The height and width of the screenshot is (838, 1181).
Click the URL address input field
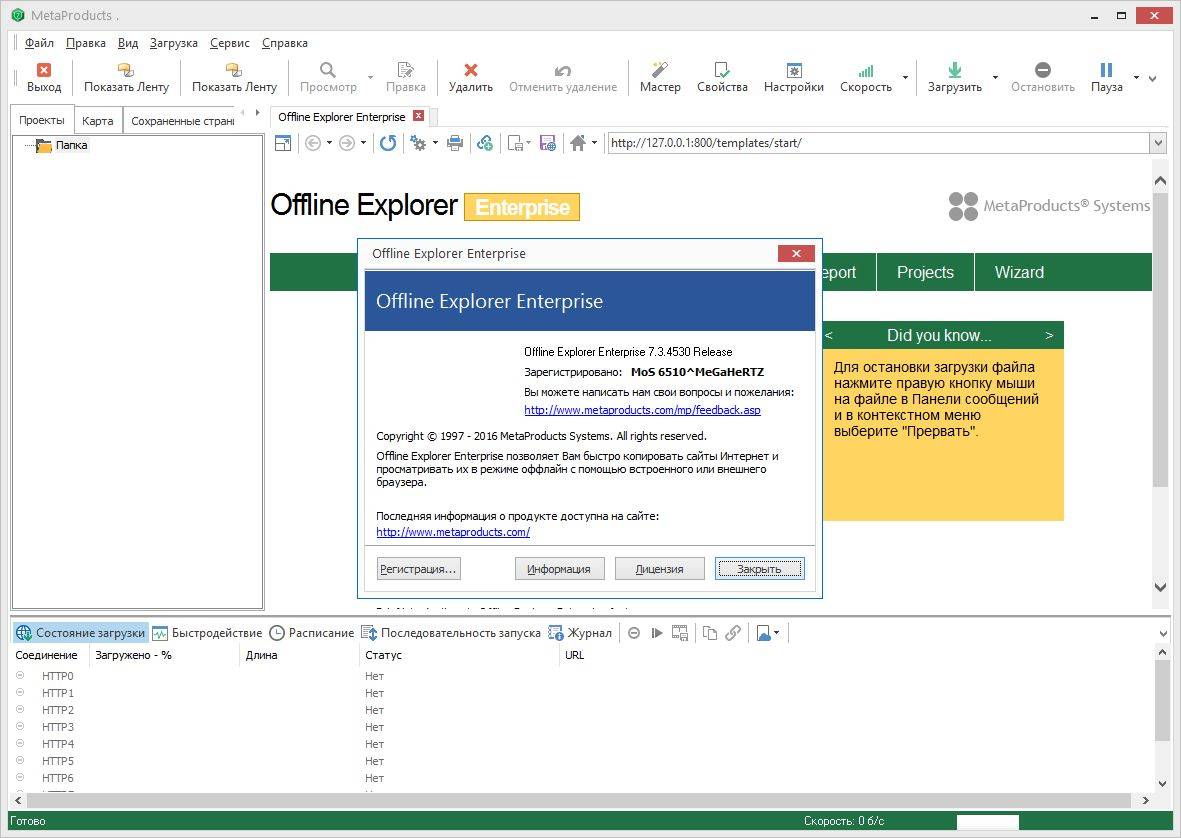(x=878, y=143)
